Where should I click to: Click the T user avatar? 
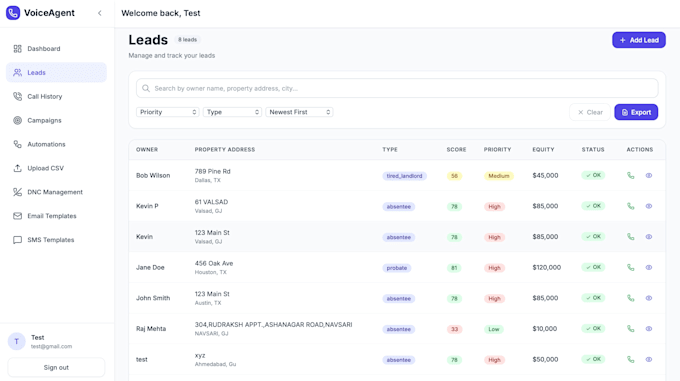pos(16,342)
